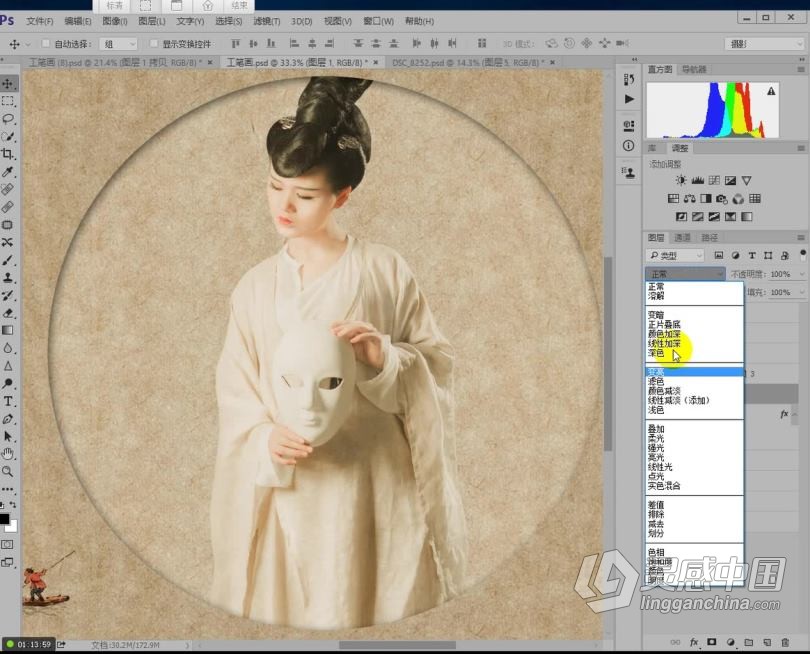810x654 pixels.
Task: Click the foreground color swatch
Action: coord(4,519)
